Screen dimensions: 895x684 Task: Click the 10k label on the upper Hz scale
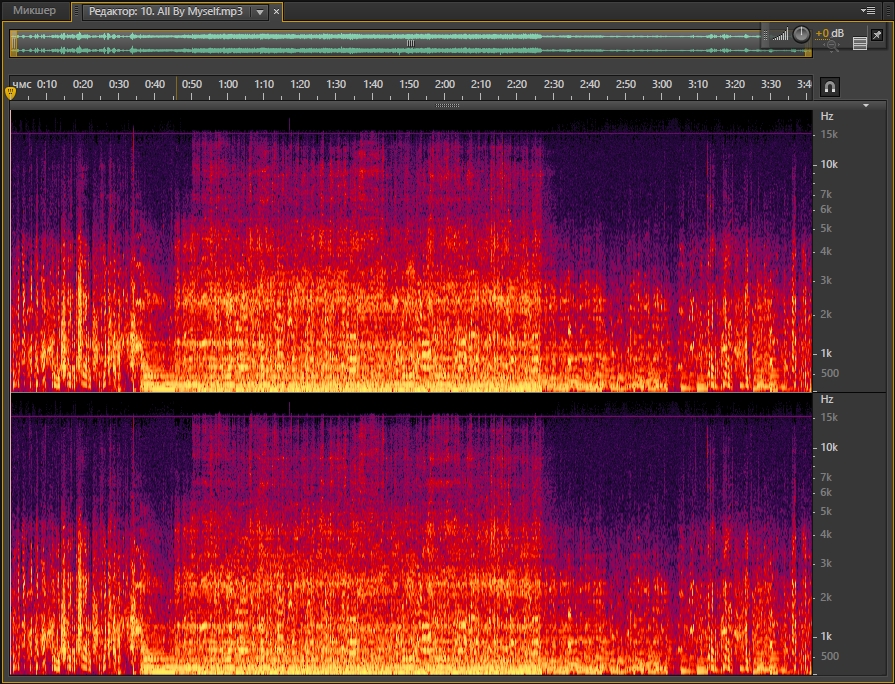[829, 164]
